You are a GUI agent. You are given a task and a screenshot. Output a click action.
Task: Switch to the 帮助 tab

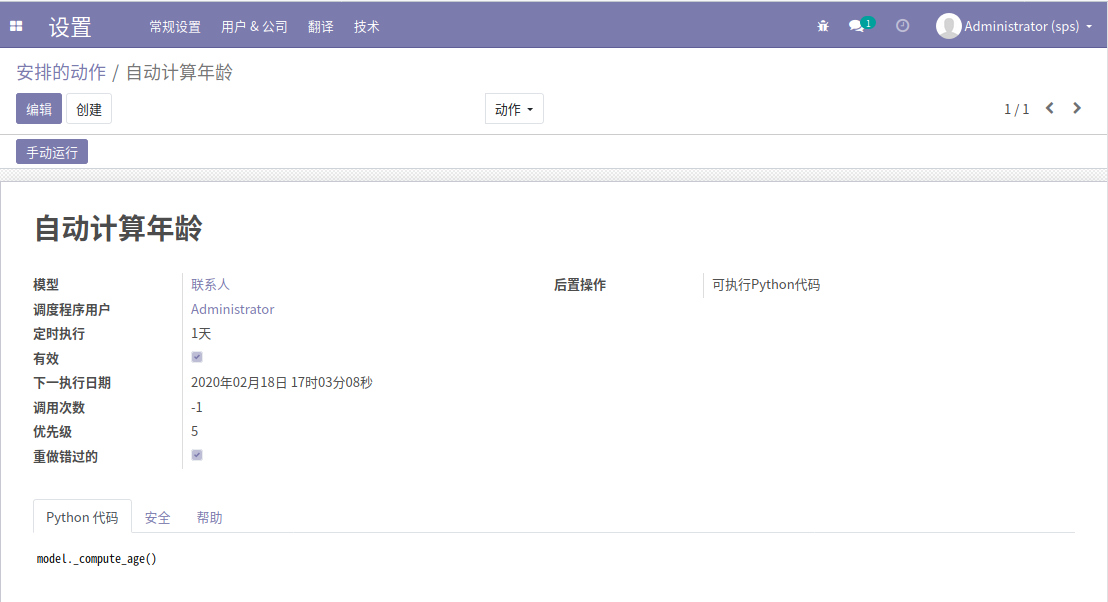pyautogui.click(x=210, y=517)
